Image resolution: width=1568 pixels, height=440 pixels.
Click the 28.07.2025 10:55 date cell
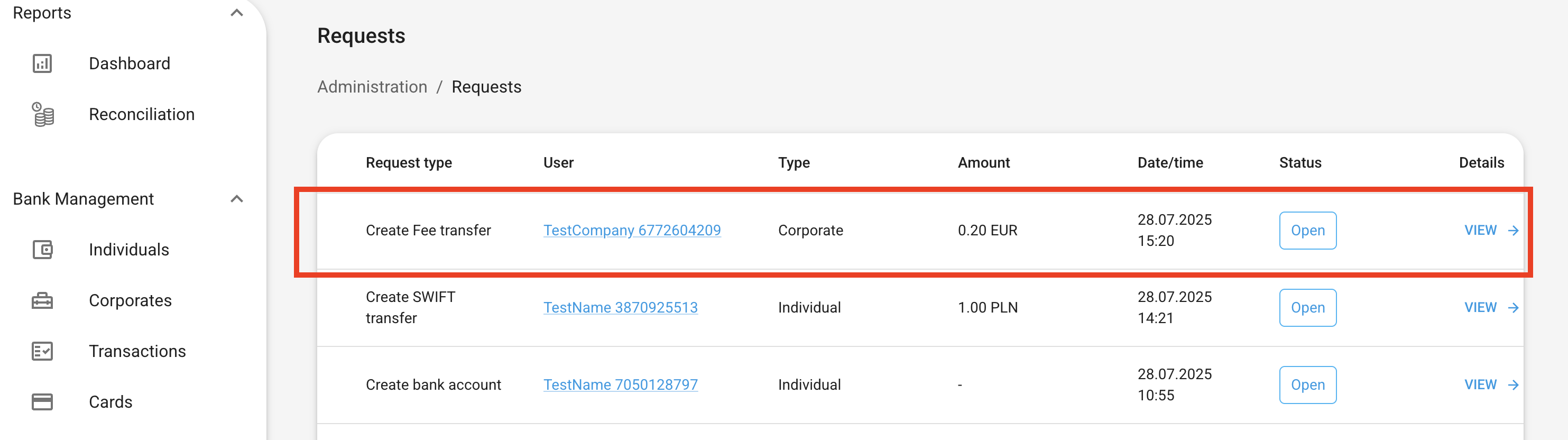1174,385
